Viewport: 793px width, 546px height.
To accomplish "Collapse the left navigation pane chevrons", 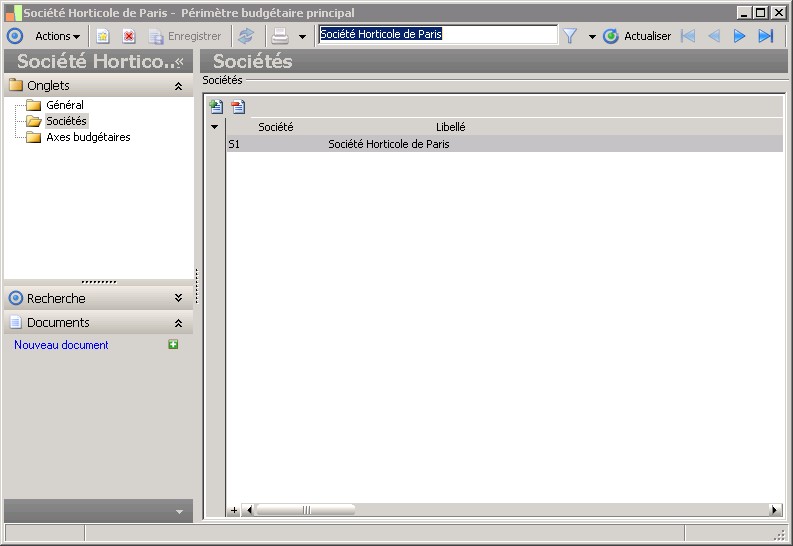I will click(180, 62).
